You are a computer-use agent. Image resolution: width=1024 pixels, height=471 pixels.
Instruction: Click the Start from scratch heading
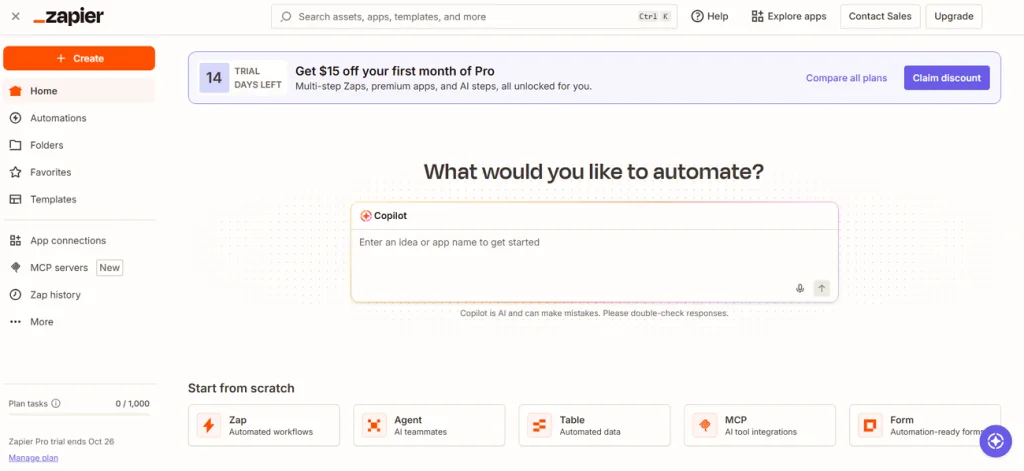pyautogui.click(x=241, y=388)
